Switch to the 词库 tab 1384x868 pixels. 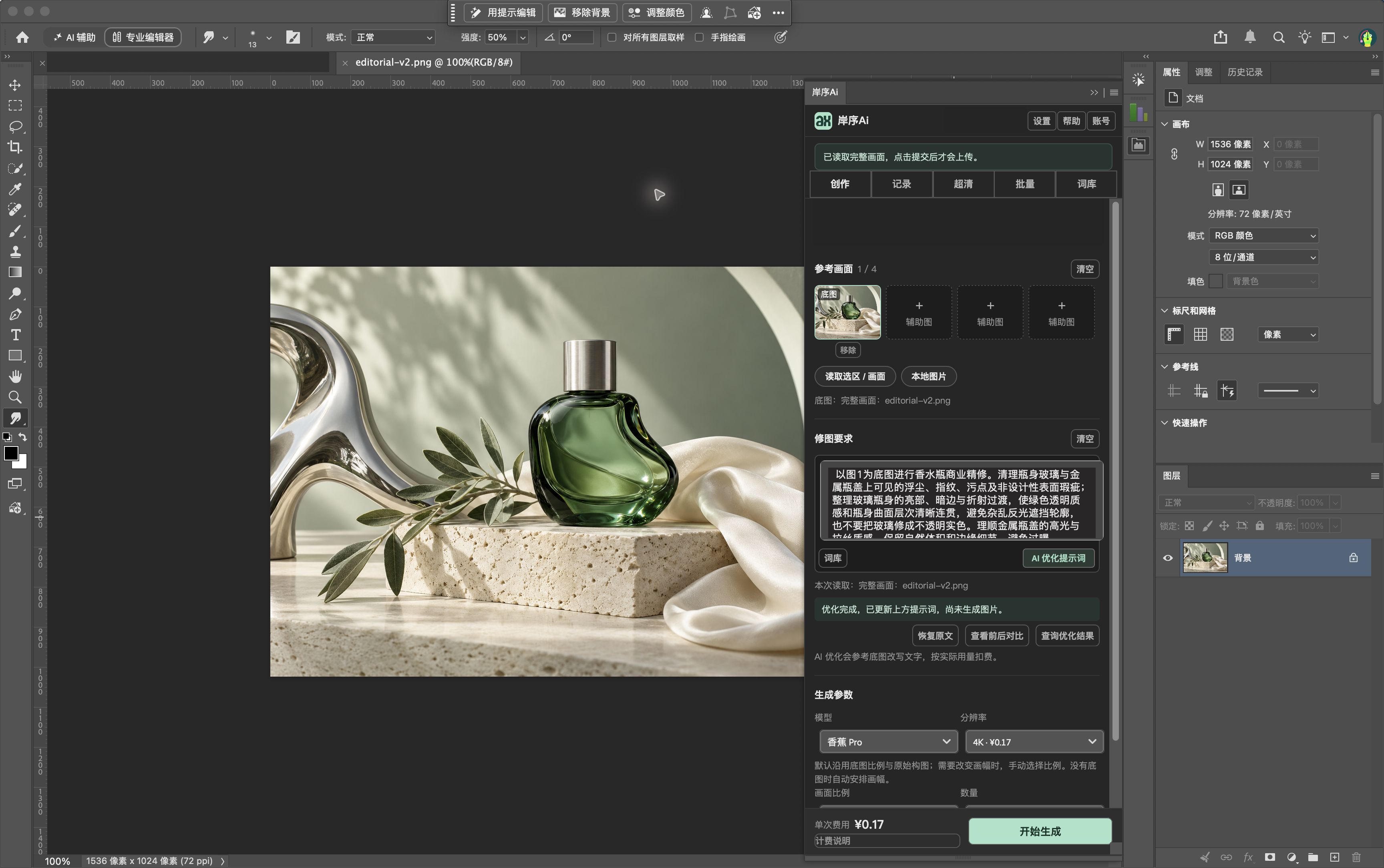1086,184
